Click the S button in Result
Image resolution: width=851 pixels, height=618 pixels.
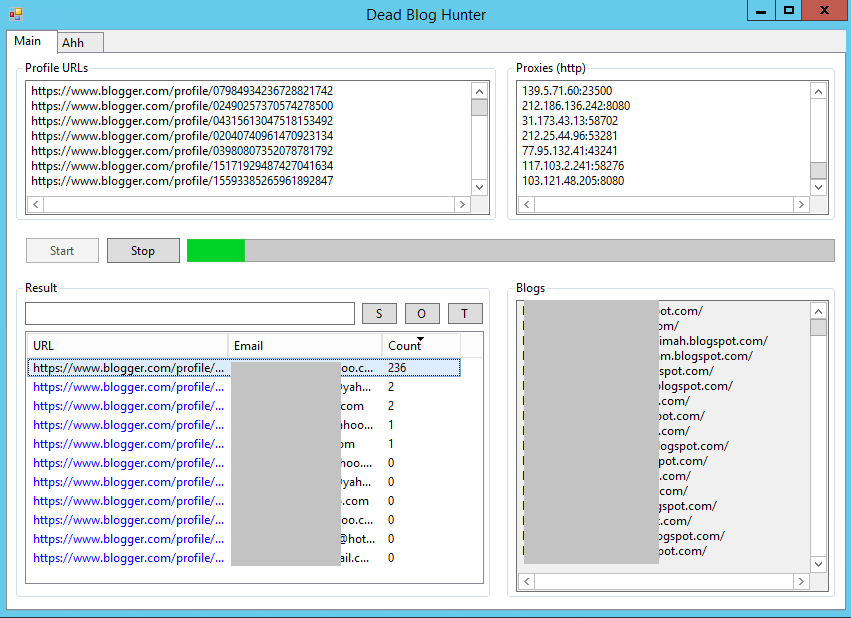pos(379,314)
